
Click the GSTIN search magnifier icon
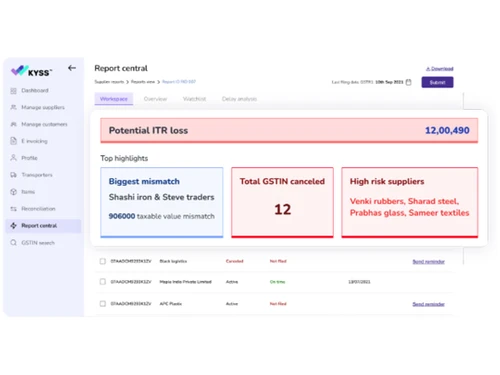(x=13, y=243)
